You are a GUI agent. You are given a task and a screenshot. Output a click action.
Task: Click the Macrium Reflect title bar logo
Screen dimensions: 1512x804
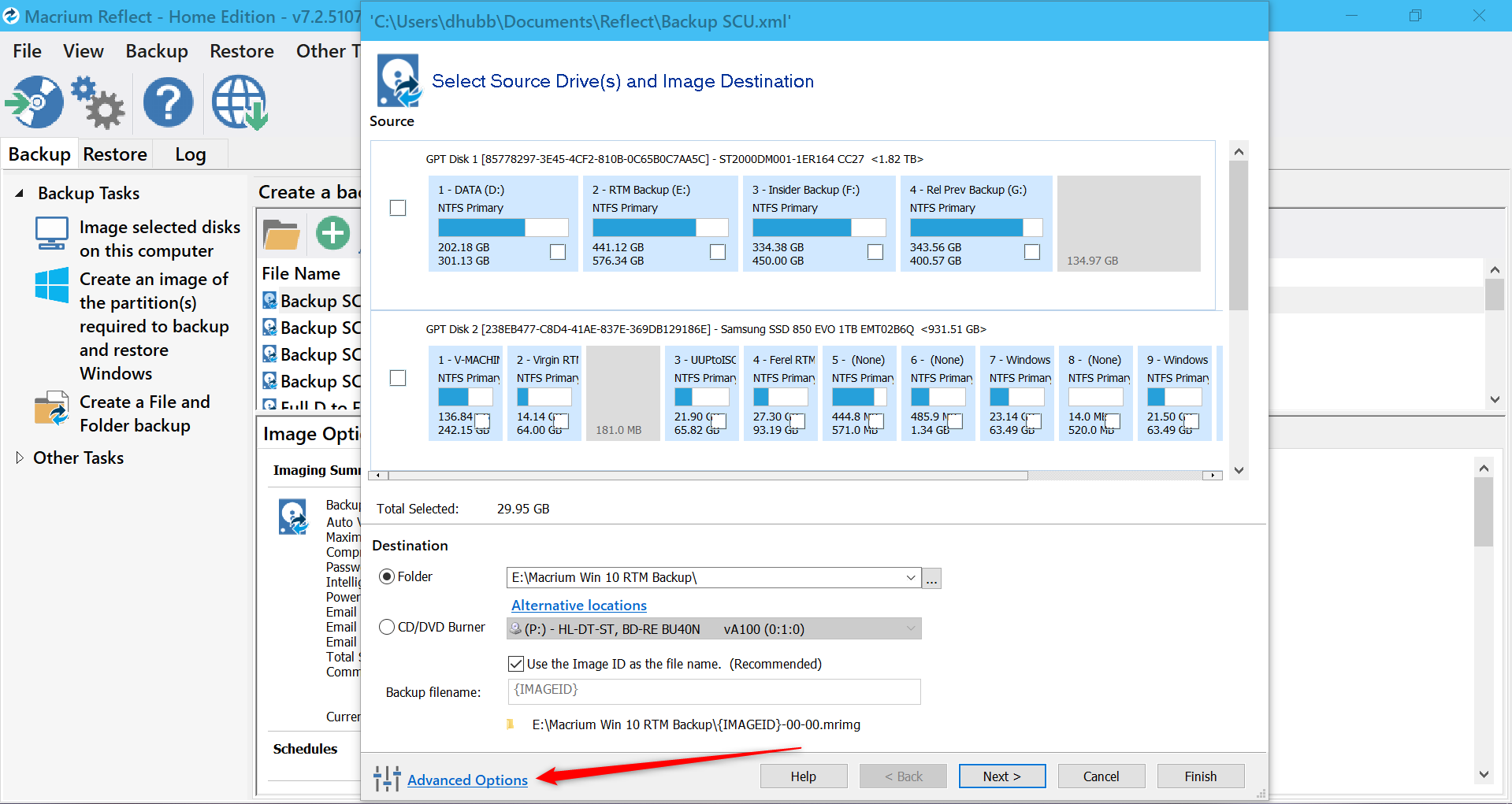(x=11, y=17)
